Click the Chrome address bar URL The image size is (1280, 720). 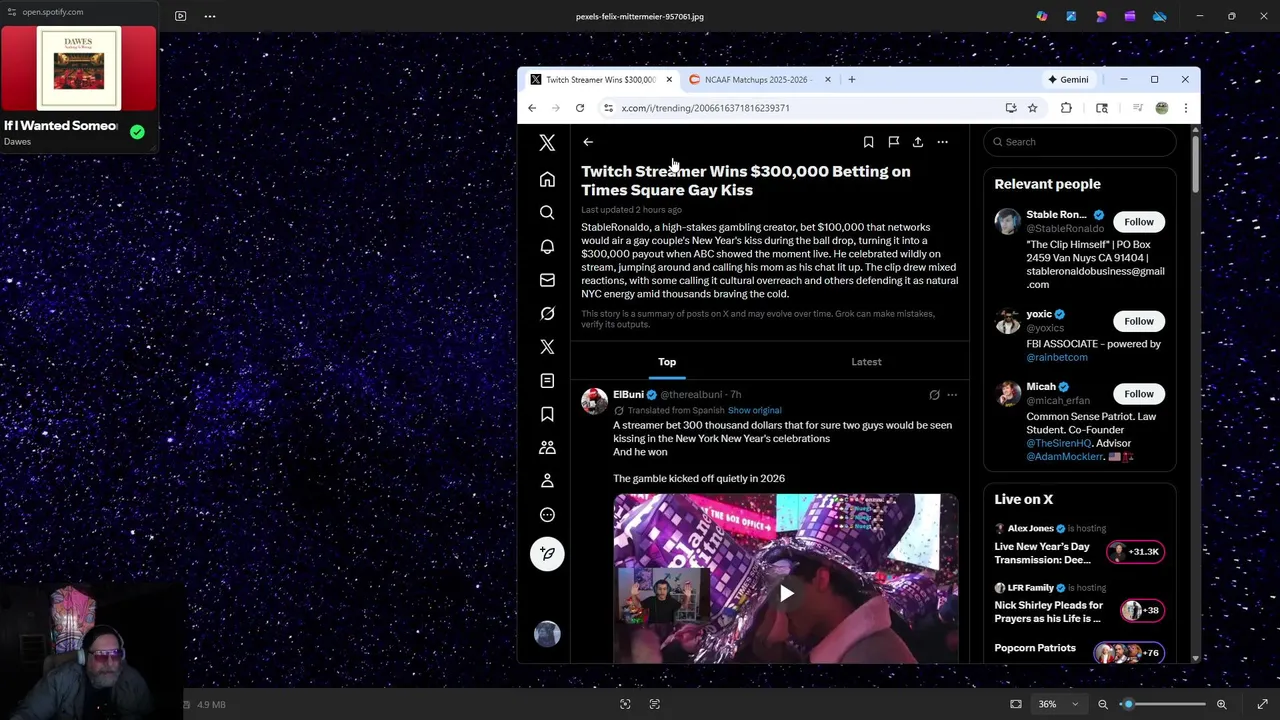point(705,108)
